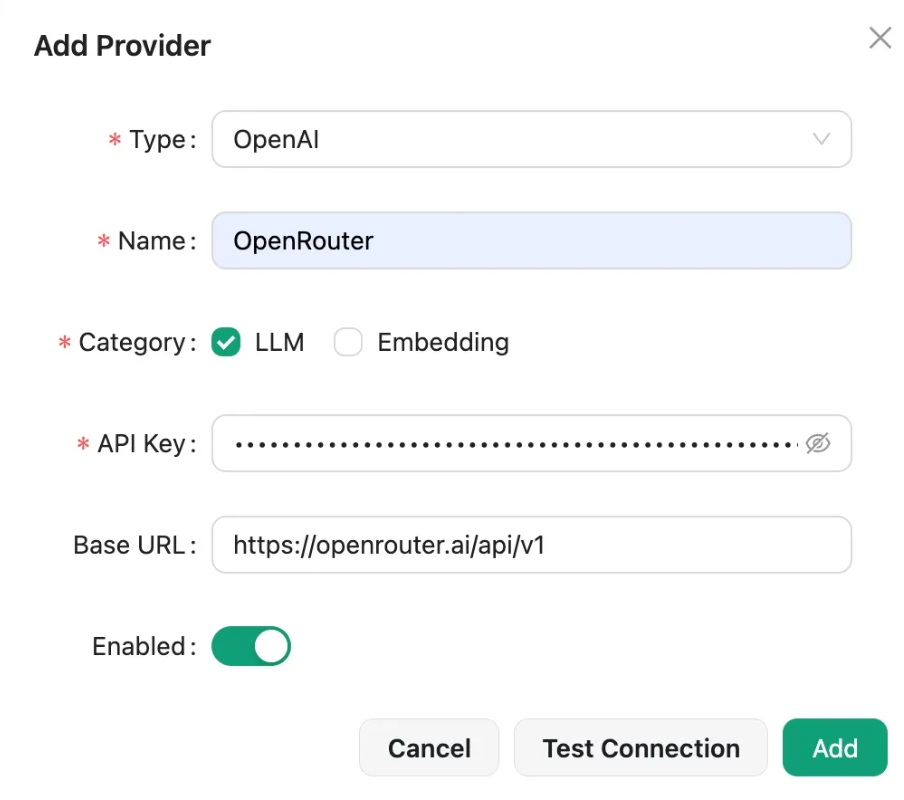Turn off the Enabled switch
The height and width of the screenshot is (800, 904).
[251, 646]
